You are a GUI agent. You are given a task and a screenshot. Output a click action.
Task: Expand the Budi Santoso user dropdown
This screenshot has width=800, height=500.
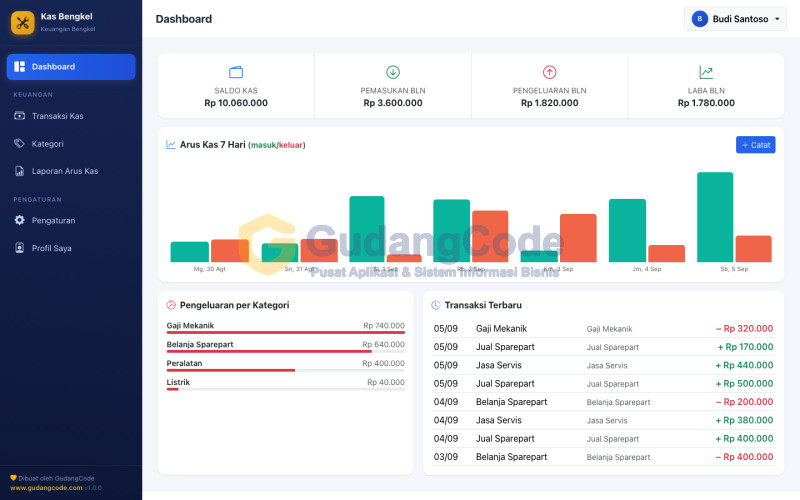pyautogui.click(x=735, y=19)
